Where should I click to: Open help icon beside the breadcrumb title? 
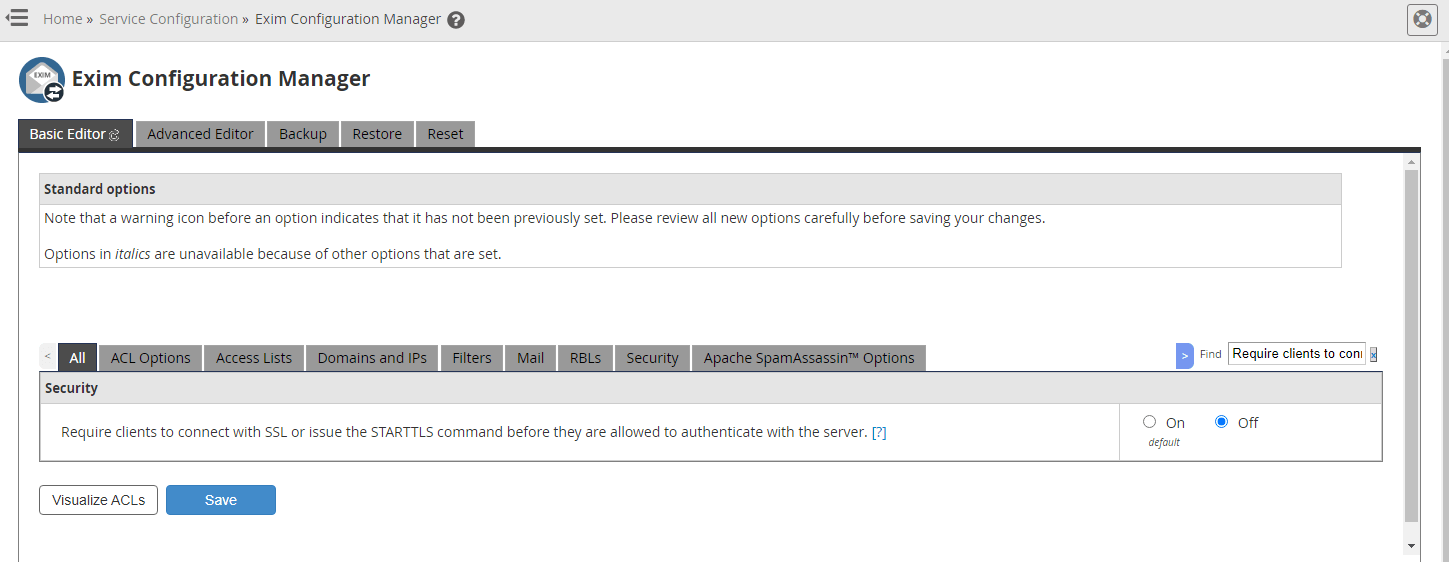(x=456, y=20)
